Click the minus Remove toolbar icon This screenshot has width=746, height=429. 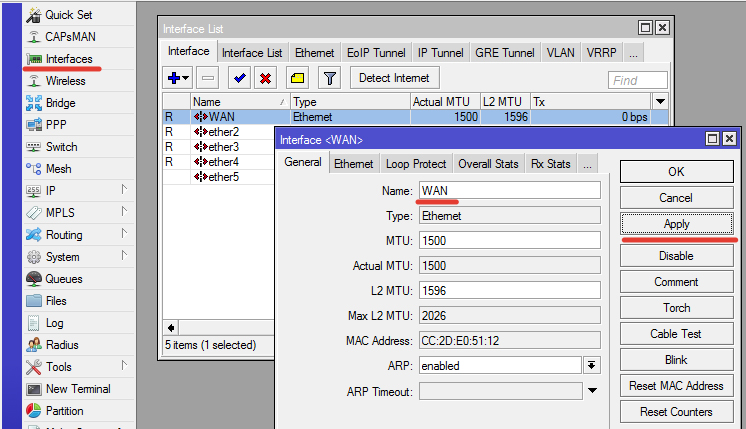point(207,78)
